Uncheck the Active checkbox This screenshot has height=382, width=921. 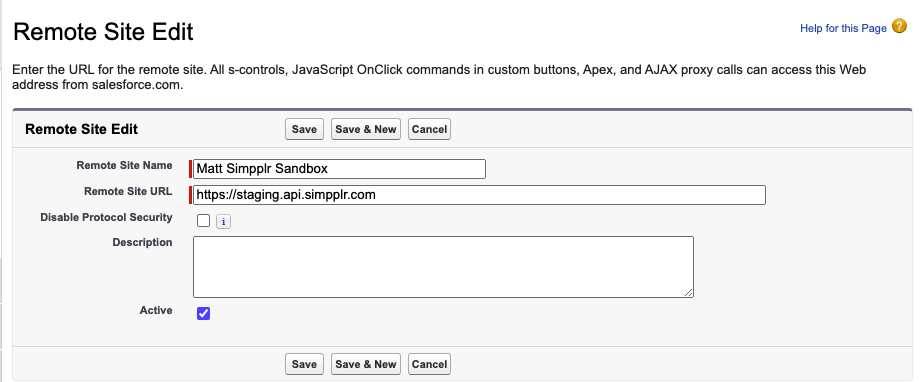click(x=203, y=314)
